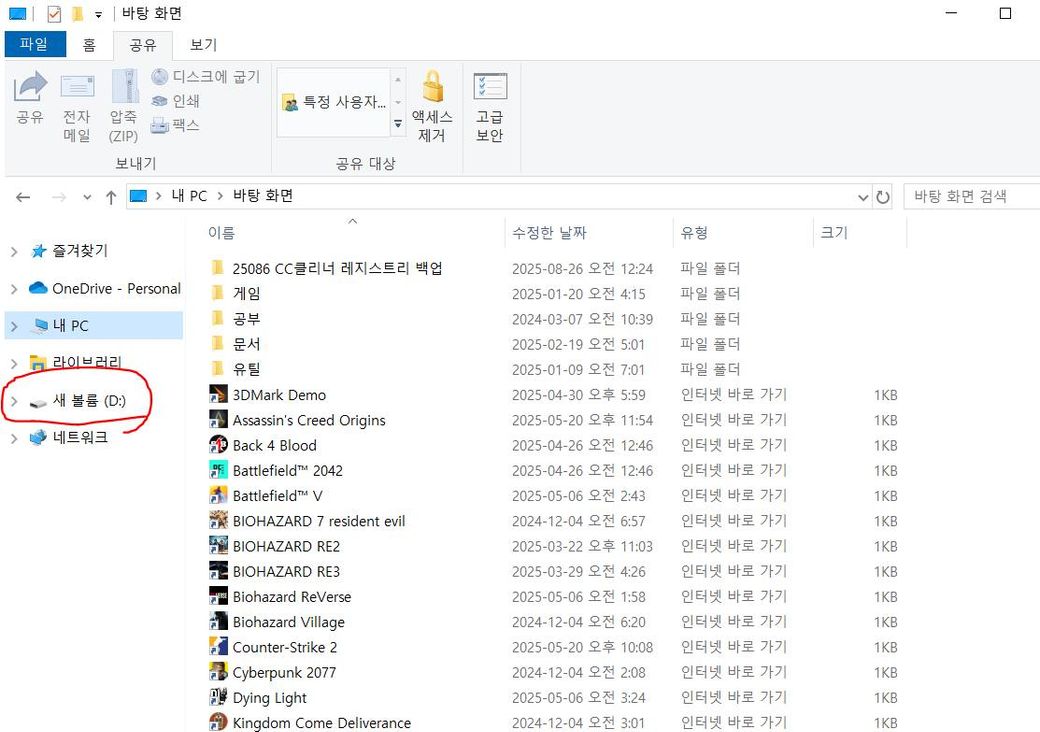Click the 전자 메일 envelope icon
Image resolution: width=1040 pixels, height=732 pixels.
(x=77, y=87)
